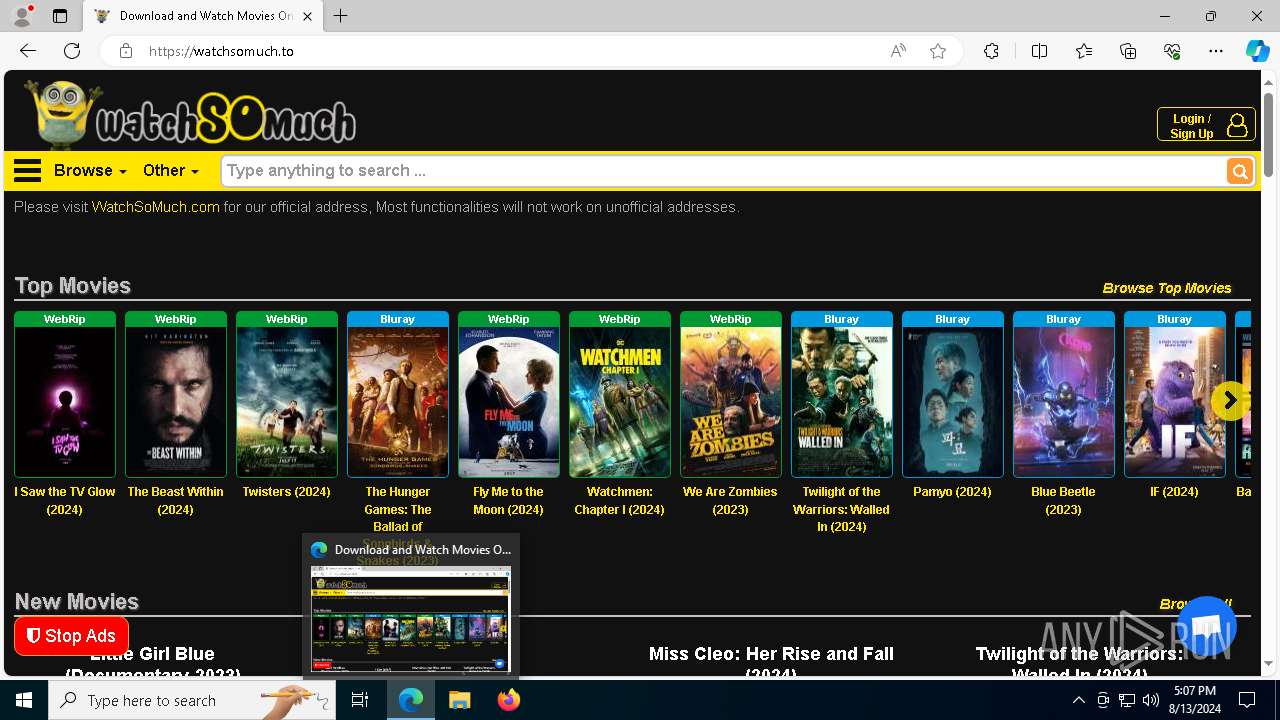Open Fly Me to the Moon poster
This screenshot has width=1280, height=720.
pyautogui.click(x=509, y=402)
